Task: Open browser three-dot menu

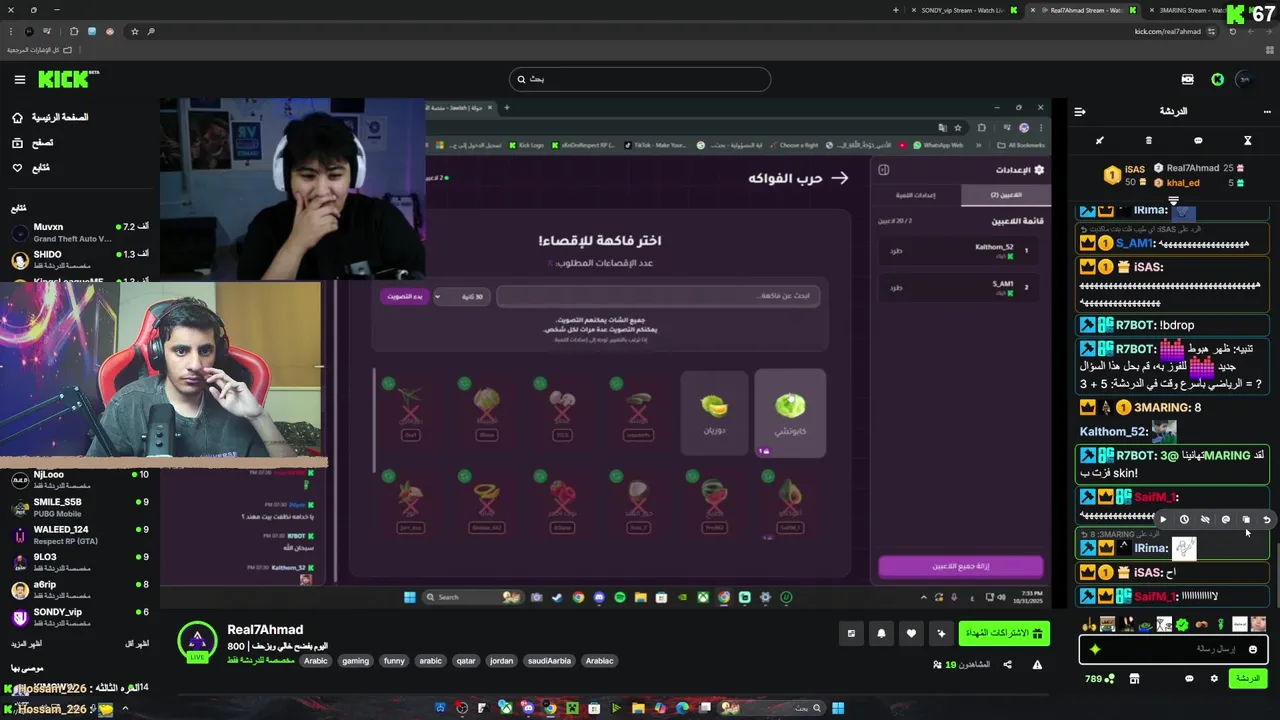Action: tap(10, 31)
